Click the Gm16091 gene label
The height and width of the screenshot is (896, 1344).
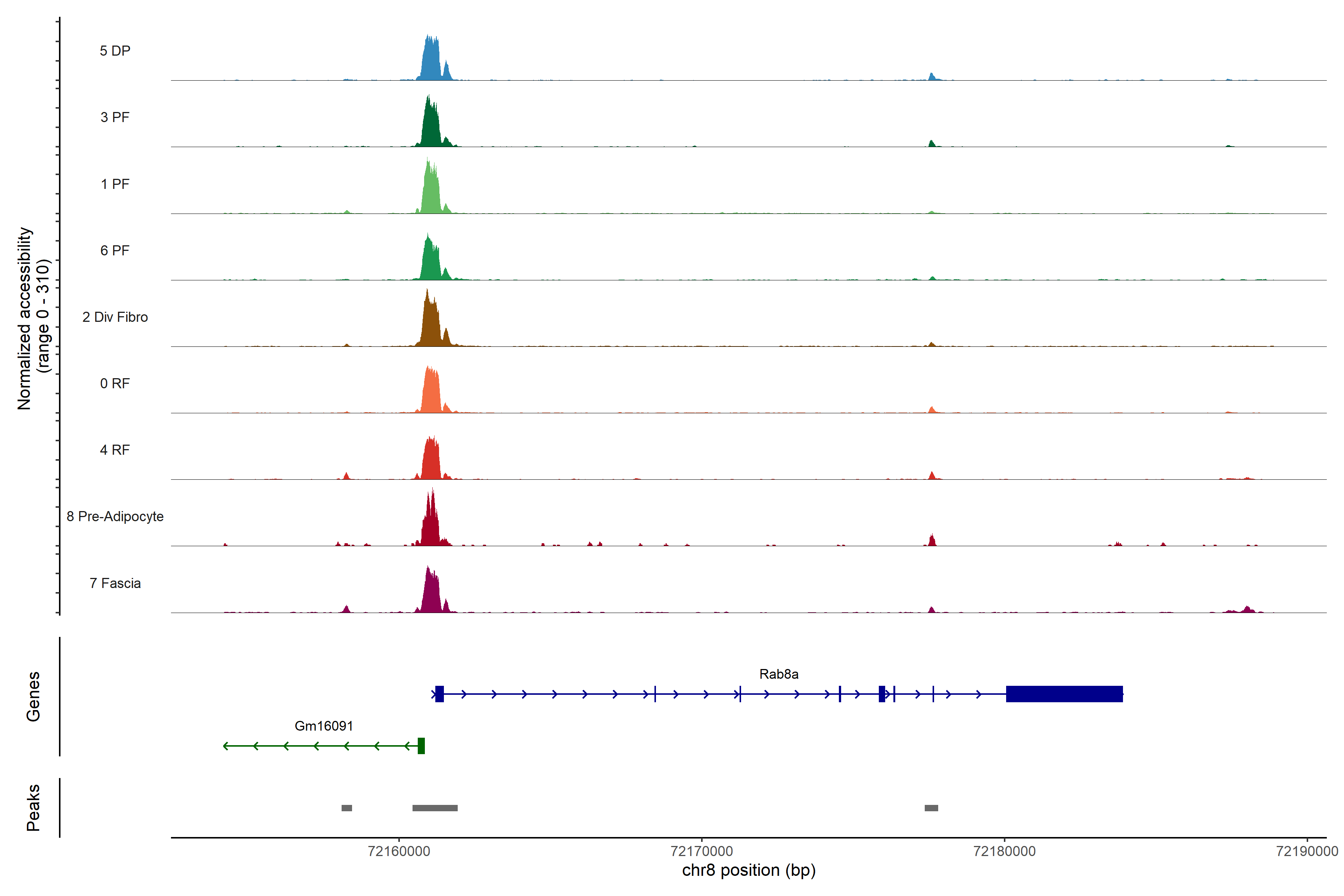(323, 726)
